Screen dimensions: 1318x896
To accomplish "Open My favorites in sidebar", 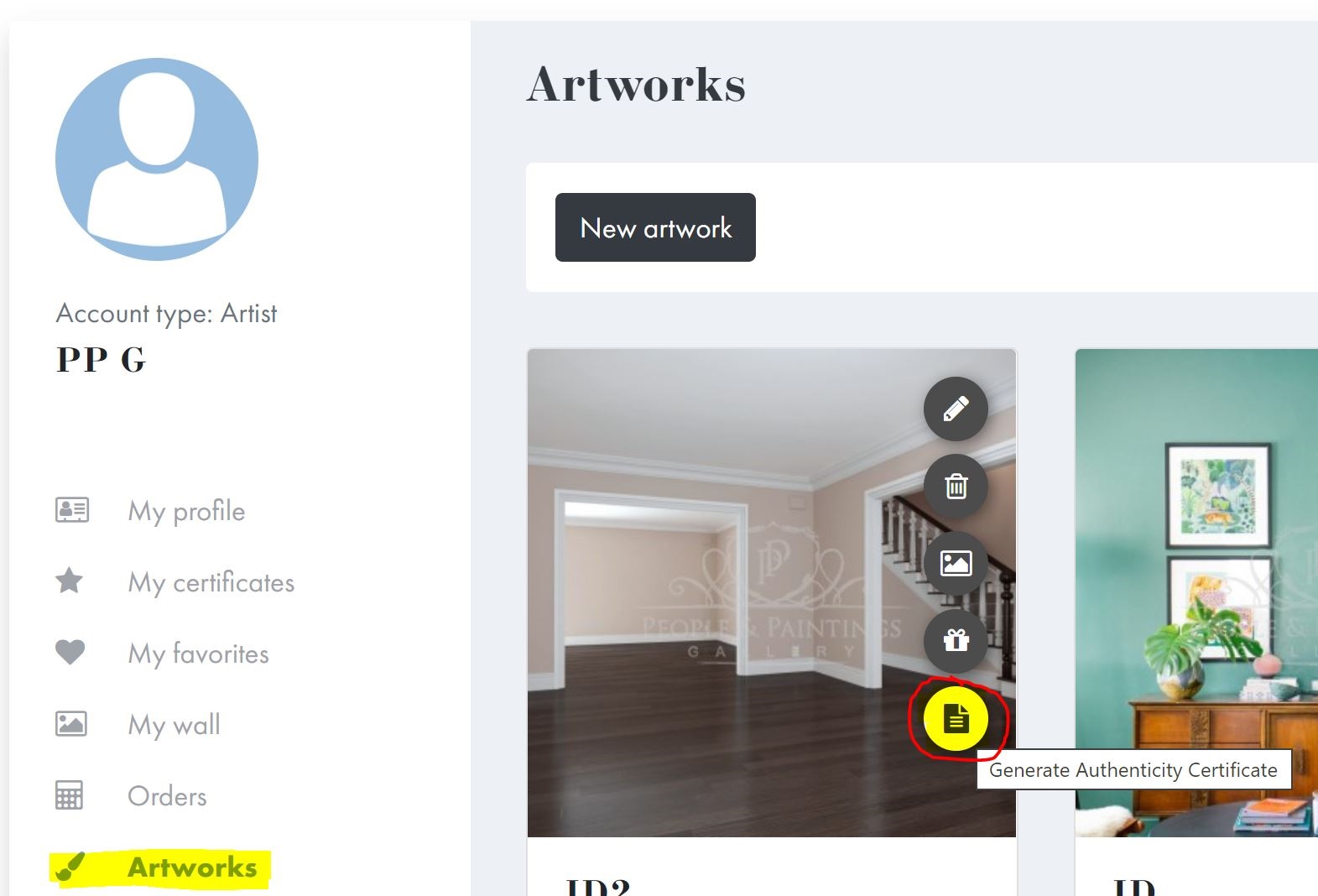I will pos(199,654).
